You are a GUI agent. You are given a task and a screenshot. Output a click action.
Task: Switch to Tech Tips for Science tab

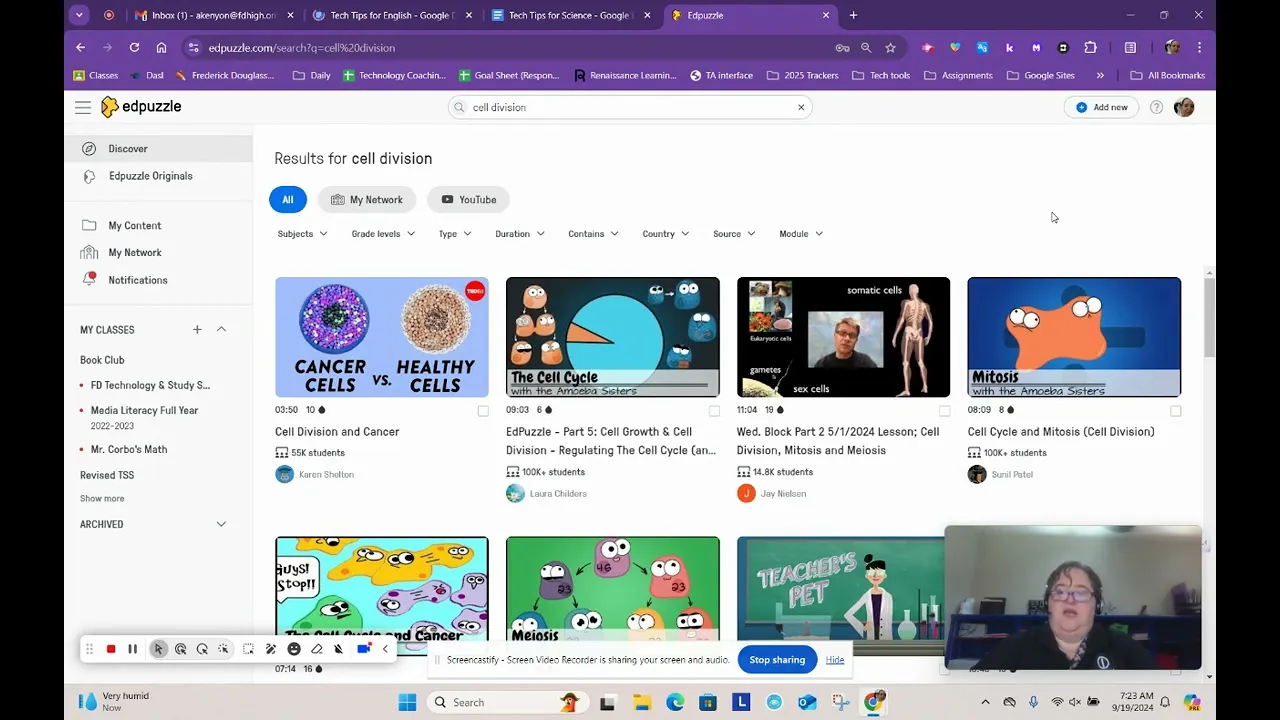571,15
